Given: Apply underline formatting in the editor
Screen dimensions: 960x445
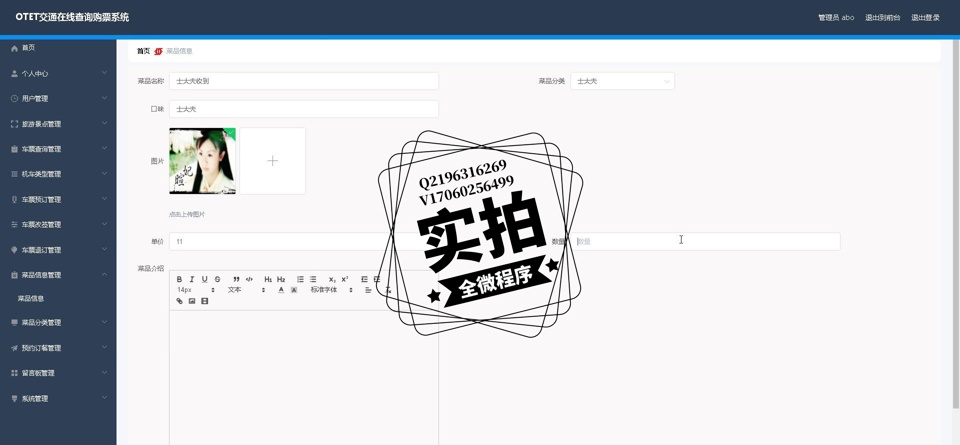Looking at the screenshot, I should pos(204,279).
